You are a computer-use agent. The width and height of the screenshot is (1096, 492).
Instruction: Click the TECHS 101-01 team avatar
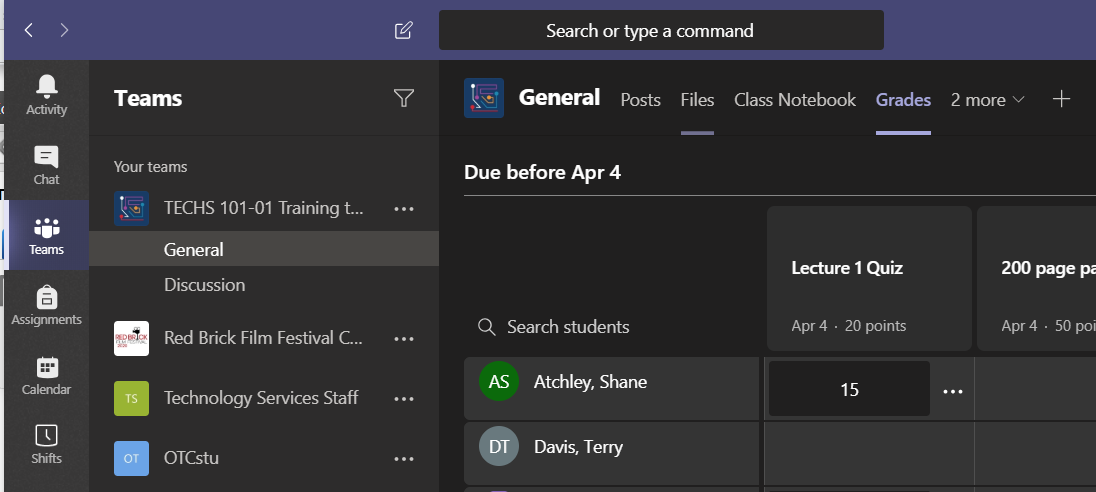point(131,208)
